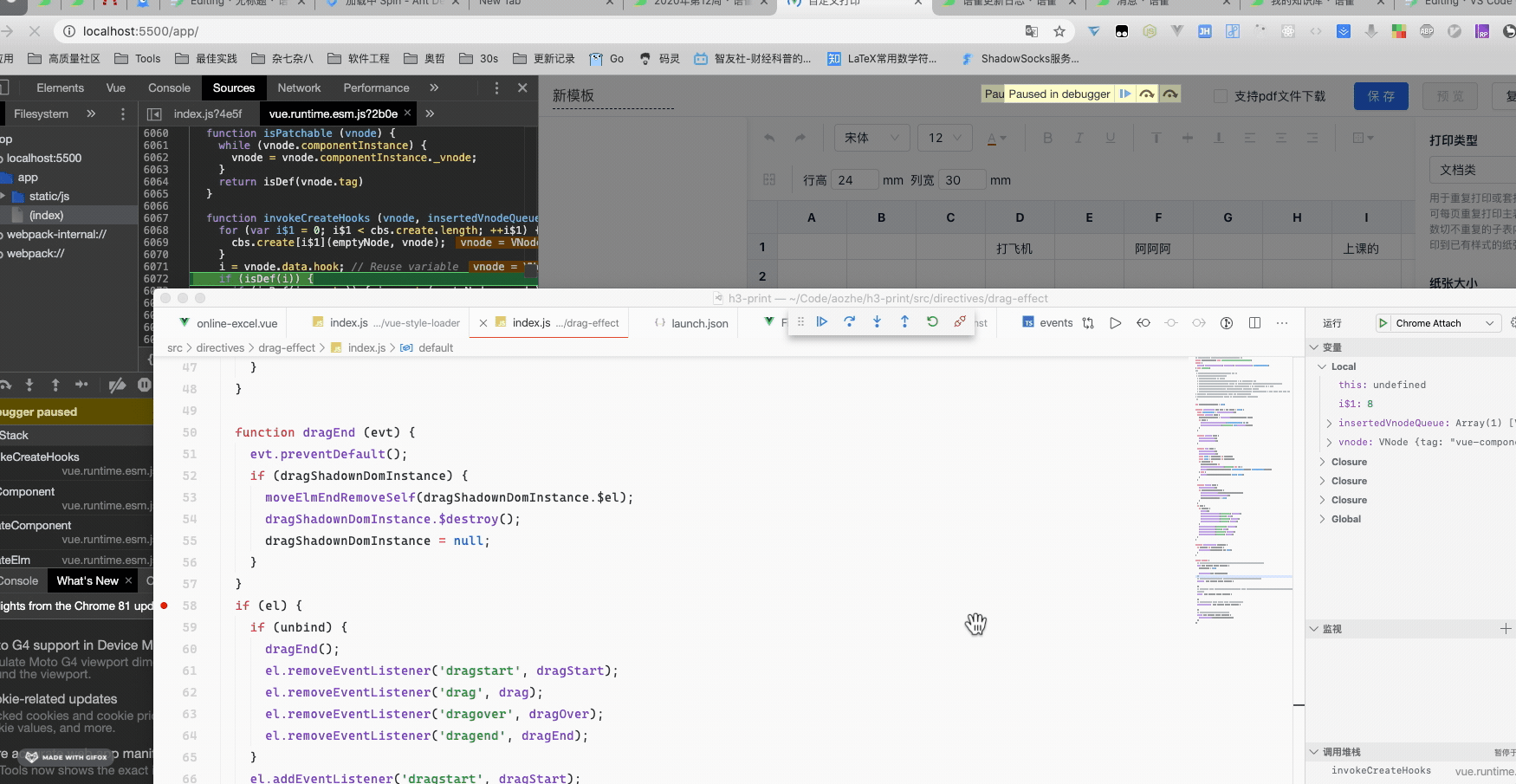Undo in the print template toolbar
The width and height of the screenshot is (1516, 784).
pos(769,138)
